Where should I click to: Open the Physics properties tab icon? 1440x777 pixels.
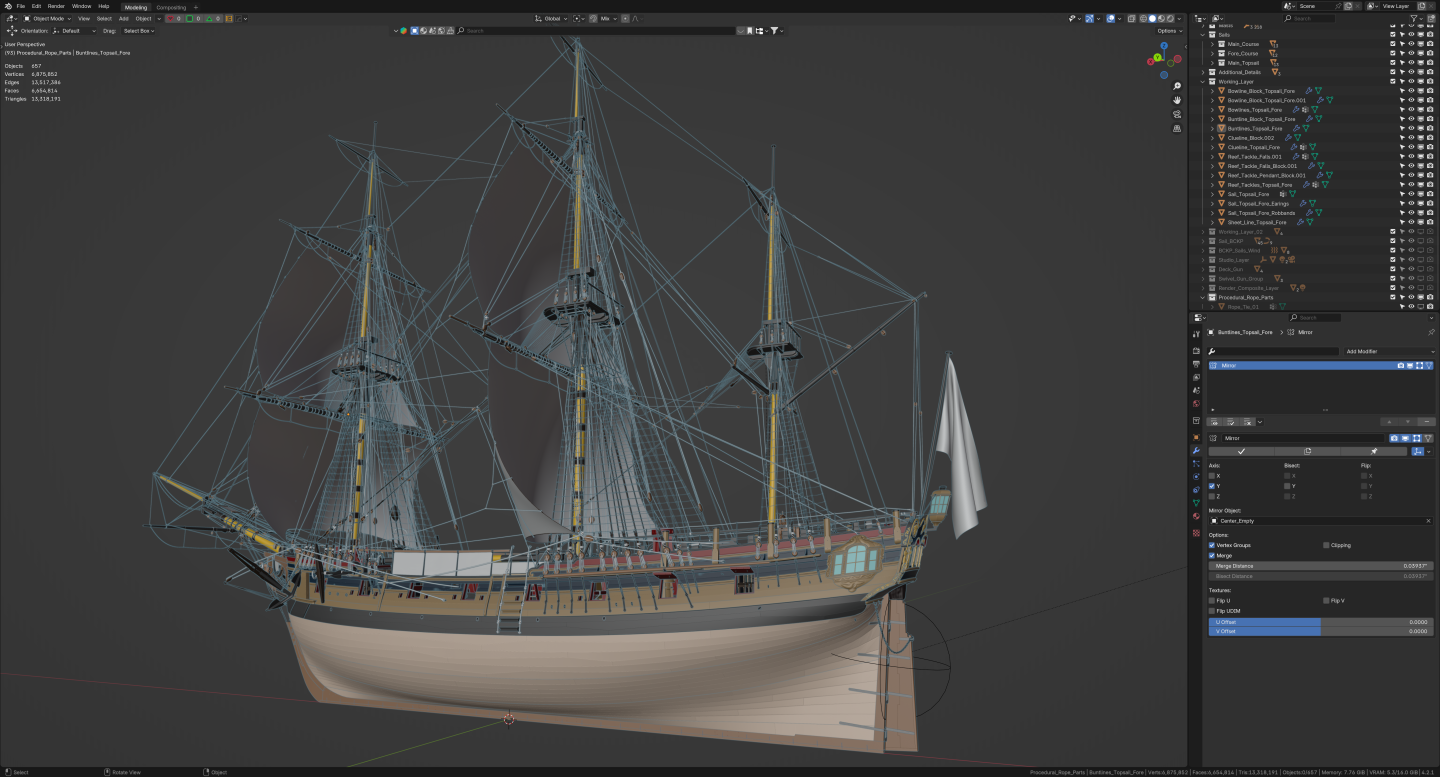click(1196, 477)
